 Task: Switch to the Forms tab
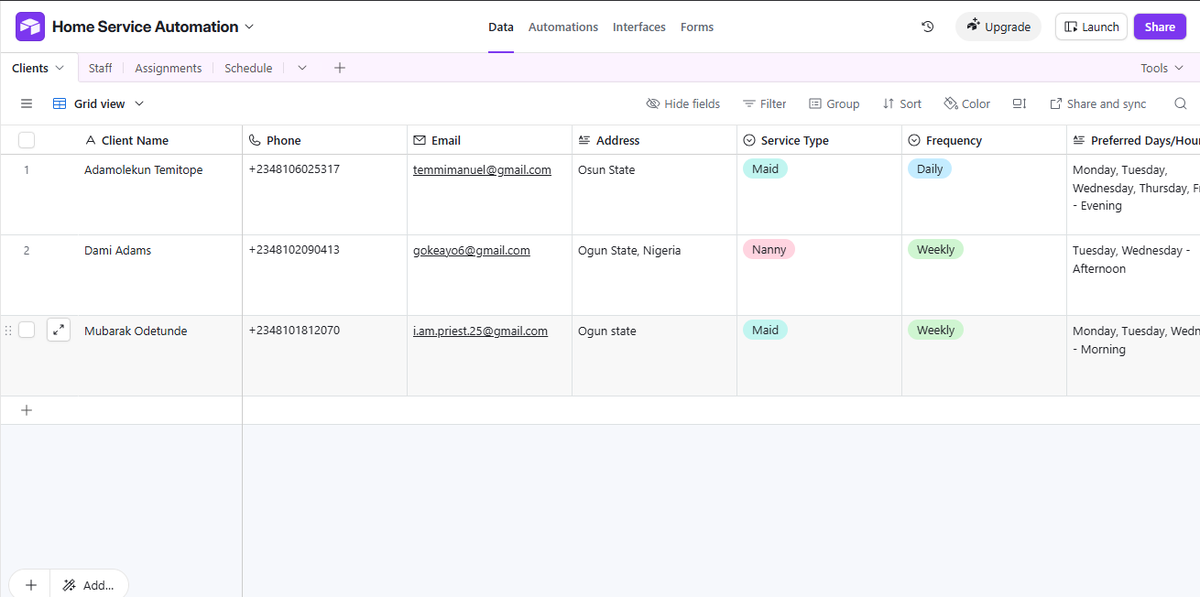coord(697,27)
